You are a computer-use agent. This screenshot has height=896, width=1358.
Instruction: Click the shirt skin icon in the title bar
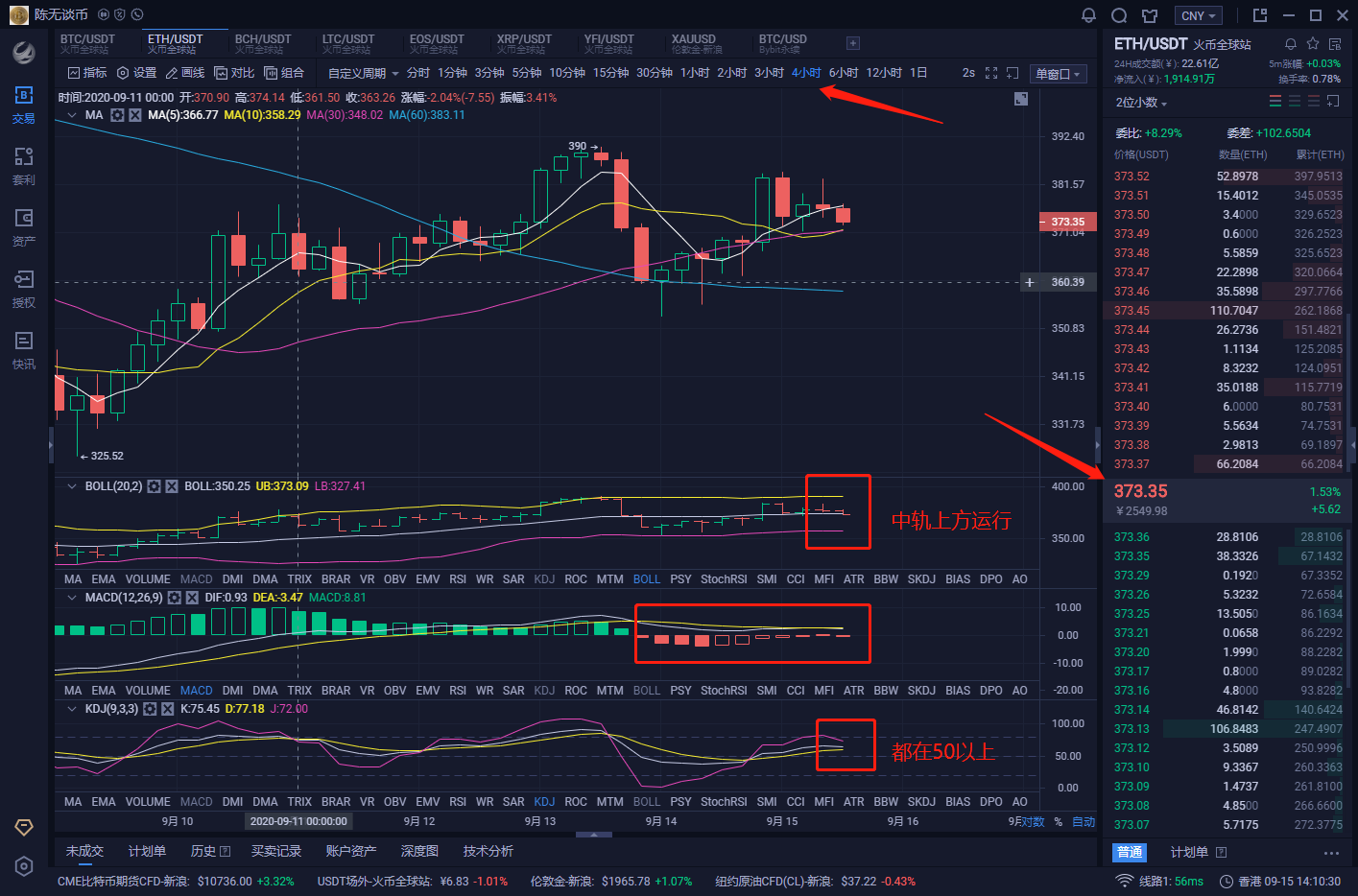click(x=1150, y=15)
